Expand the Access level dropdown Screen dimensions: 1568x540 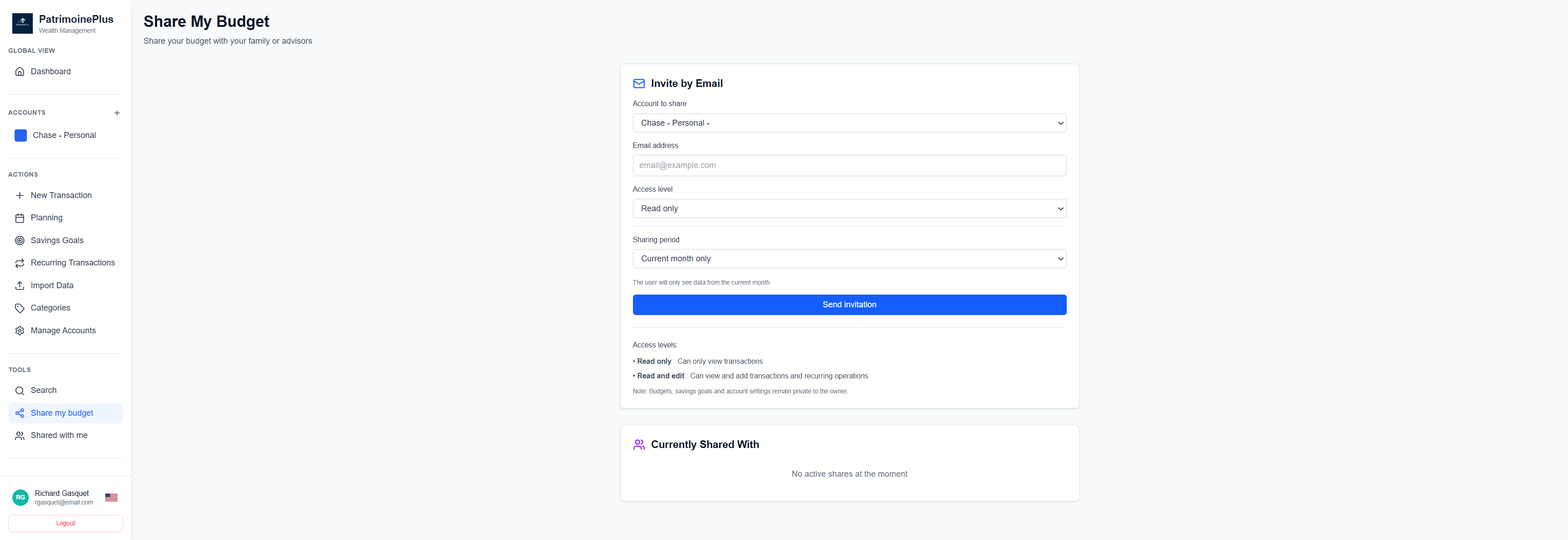coord(848,209)
